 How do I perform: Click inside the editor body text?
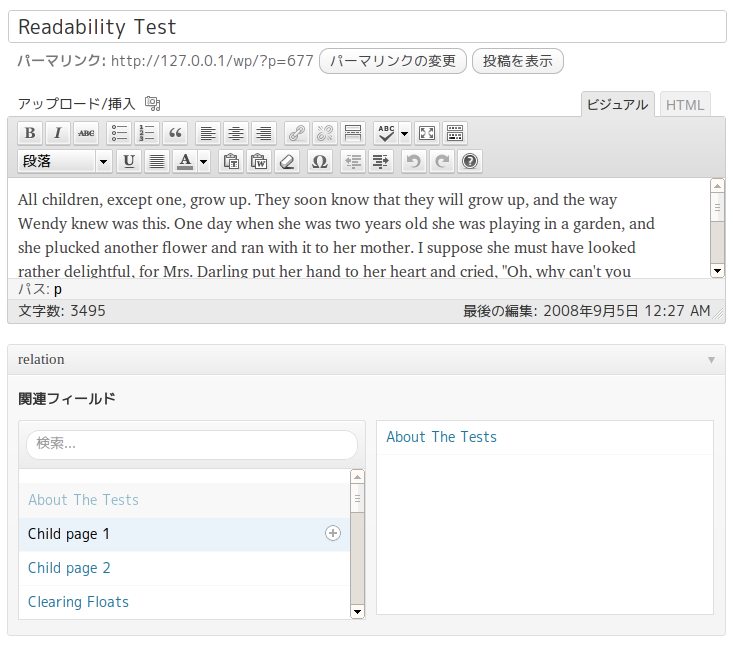point(359,228)
